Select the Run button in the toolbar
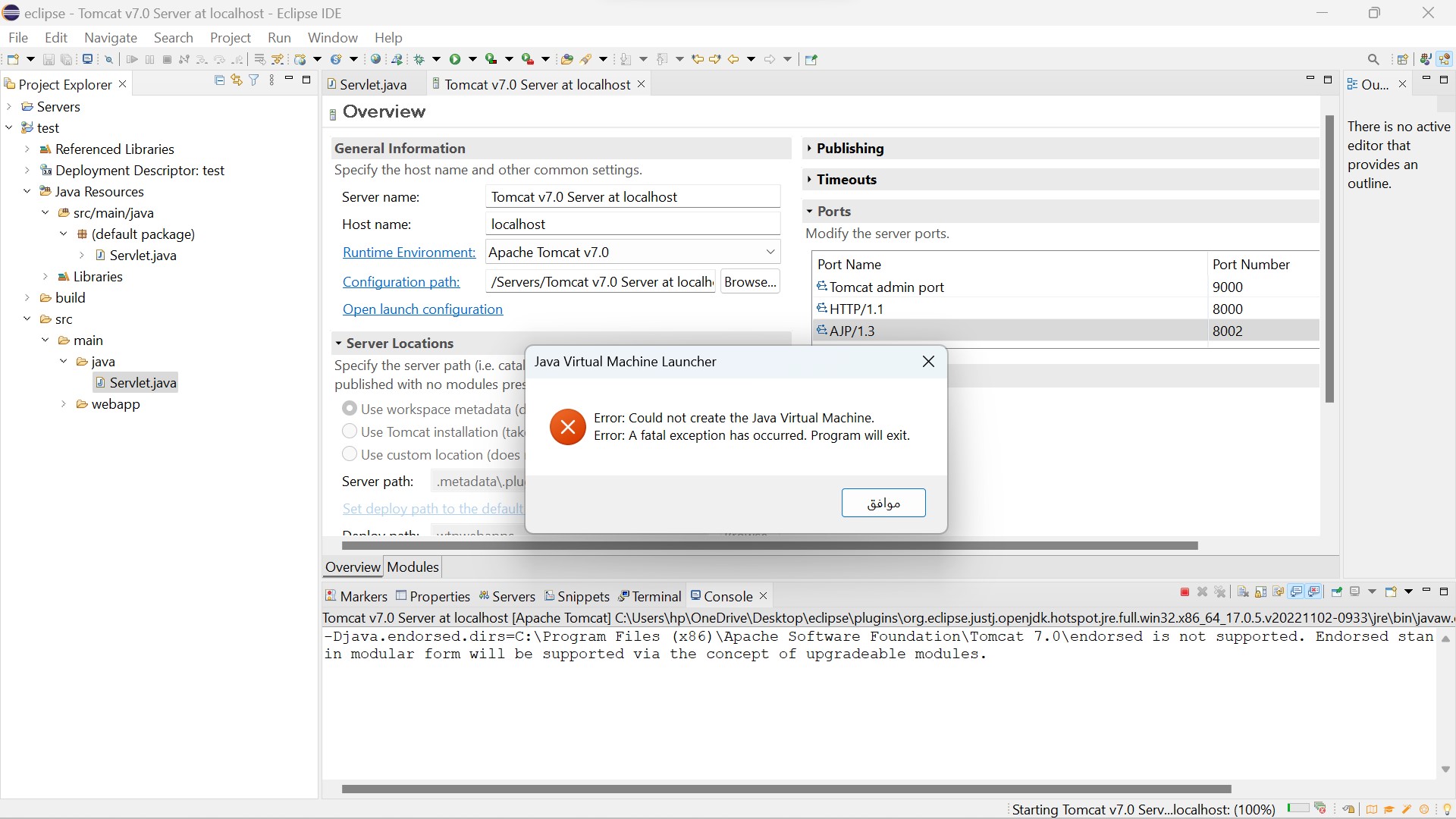Image resolution: width=1456 pixels, height=819 pixels. tap(455, 59)
